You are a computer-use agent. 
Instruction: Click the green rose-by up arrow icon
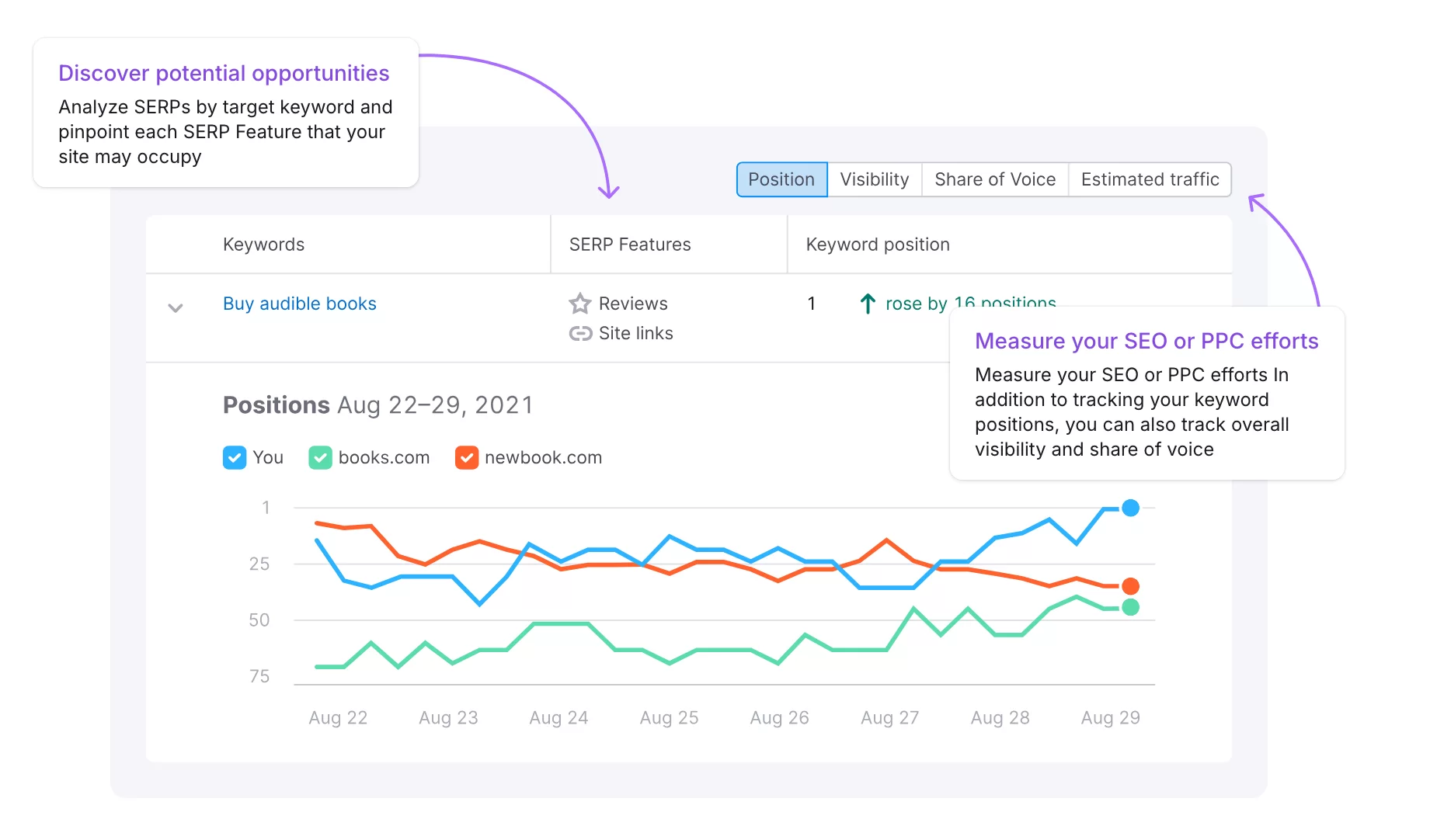[x=868, y=304]
